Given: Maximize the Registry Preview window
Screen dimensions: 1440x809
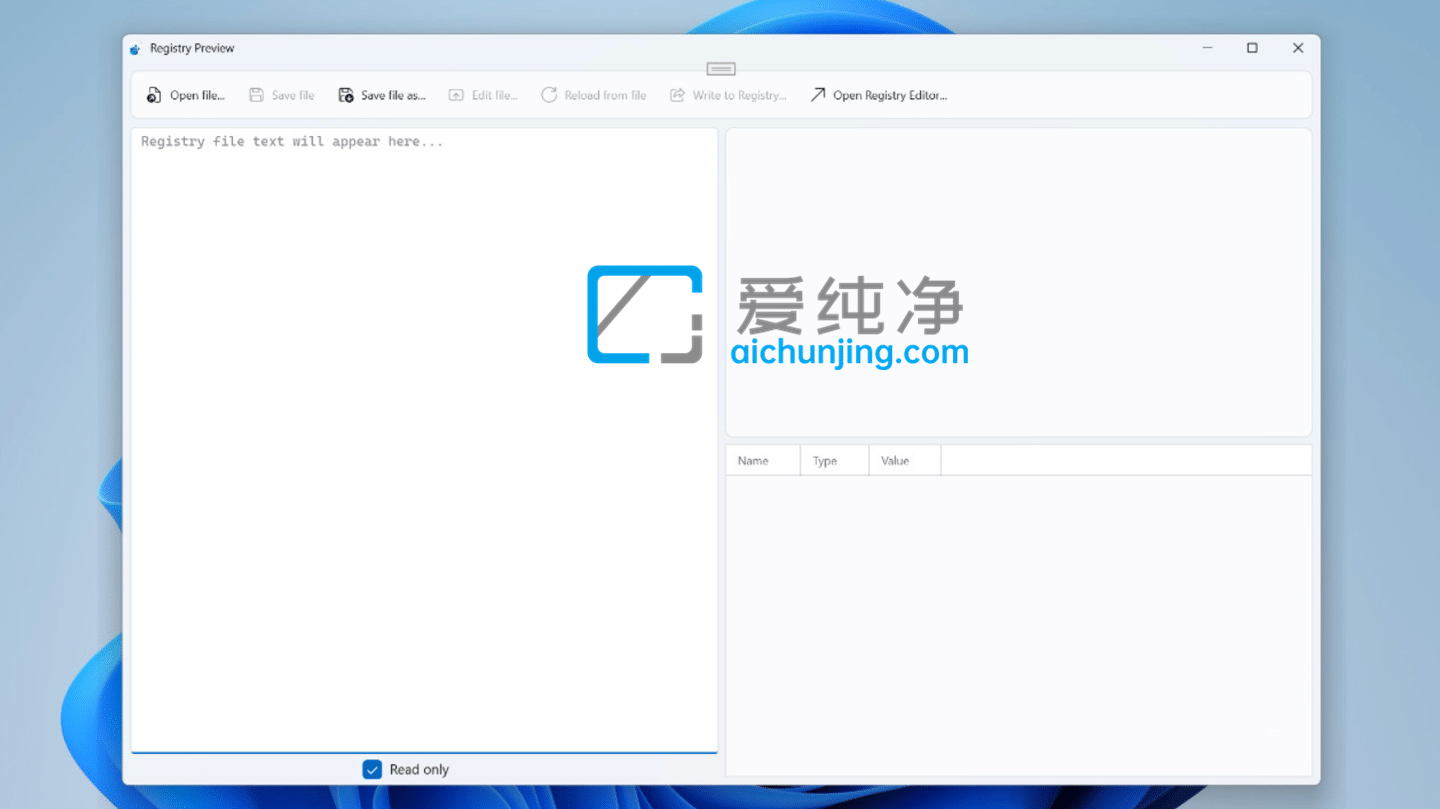Looking at the screenshot, I should click(1252, 48).
